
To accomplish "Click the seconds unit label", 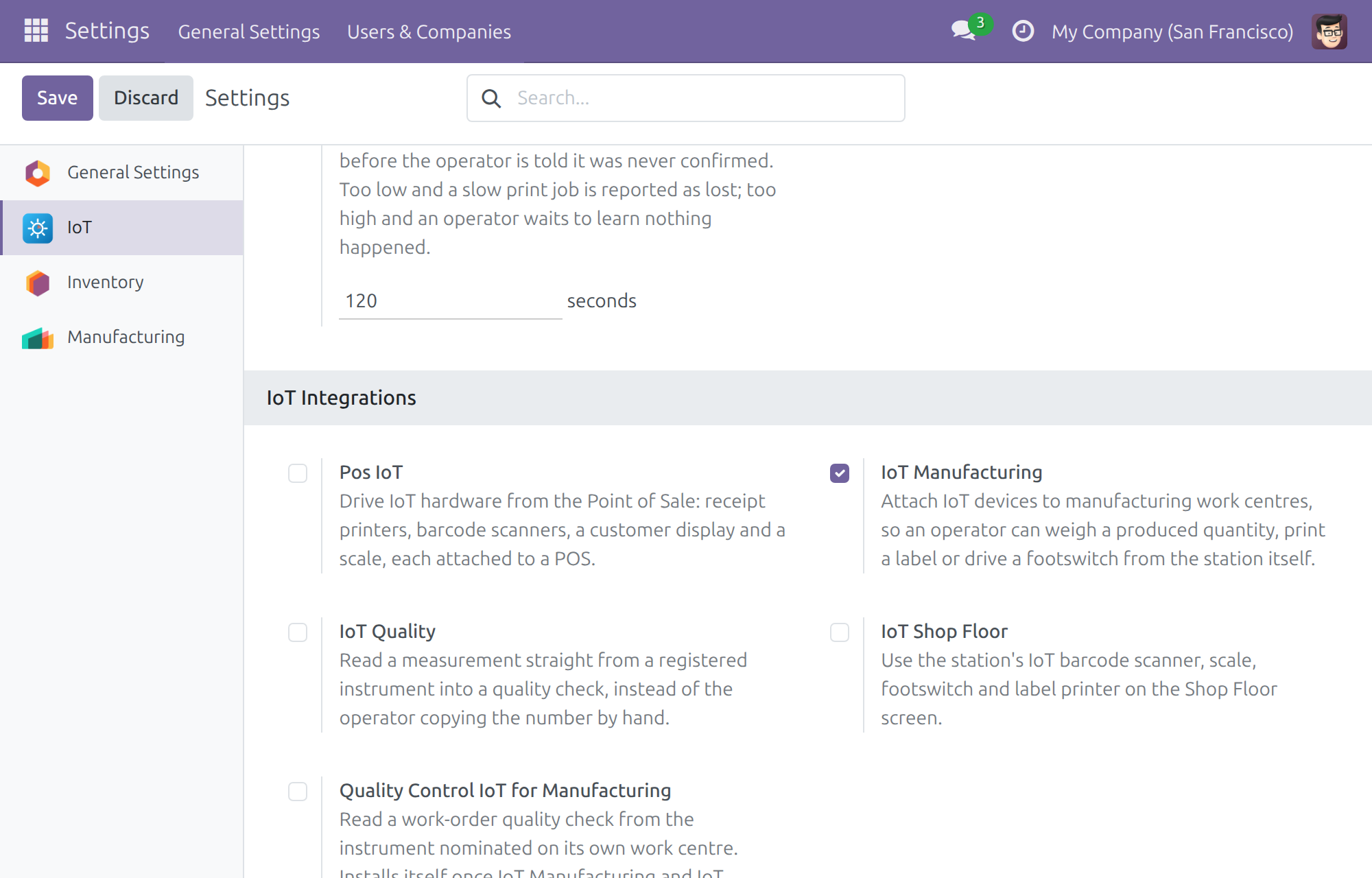I will [x=602, y=301].
